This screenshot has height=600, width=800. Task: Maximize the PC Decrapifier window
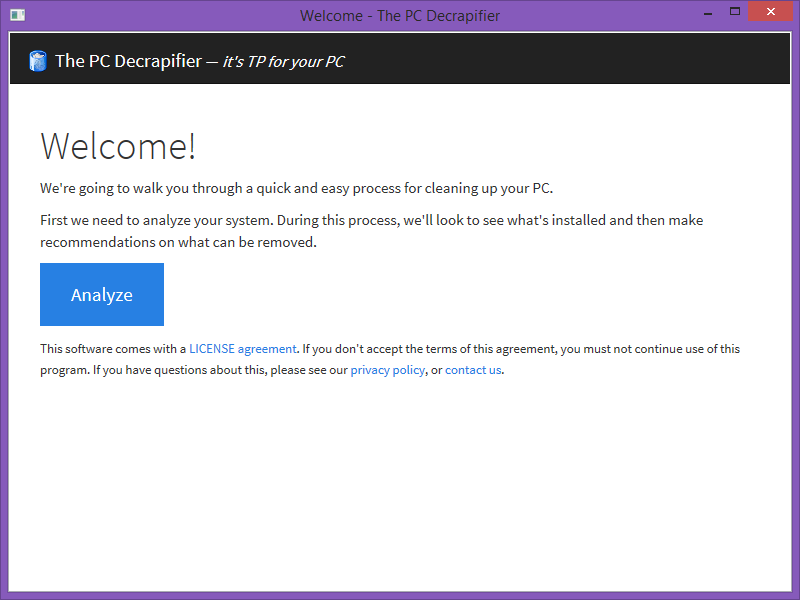(735, 12)
